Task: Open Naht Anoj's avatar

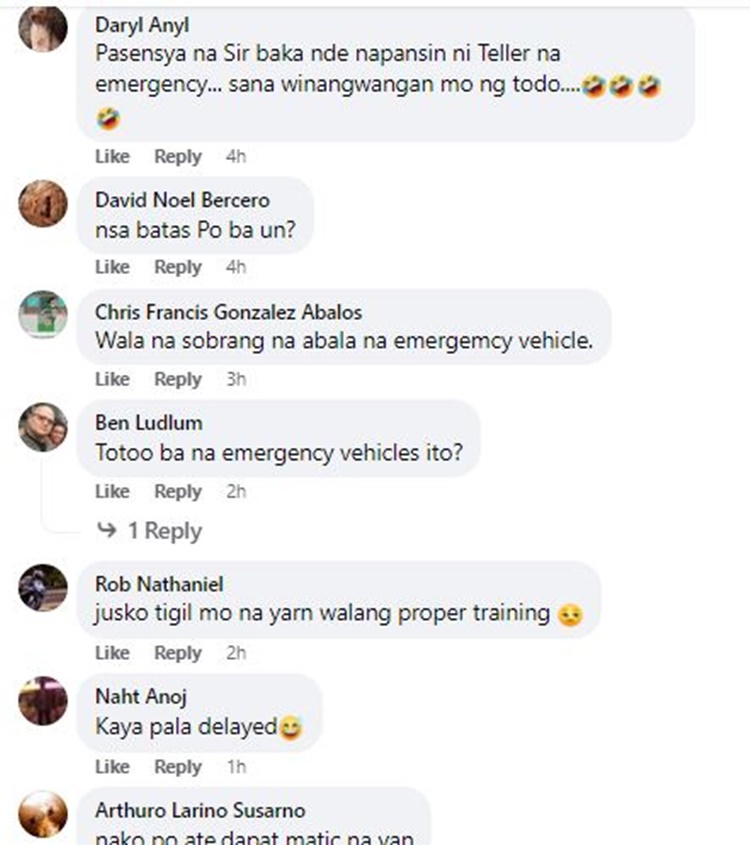Action: (x=43, y=701)
